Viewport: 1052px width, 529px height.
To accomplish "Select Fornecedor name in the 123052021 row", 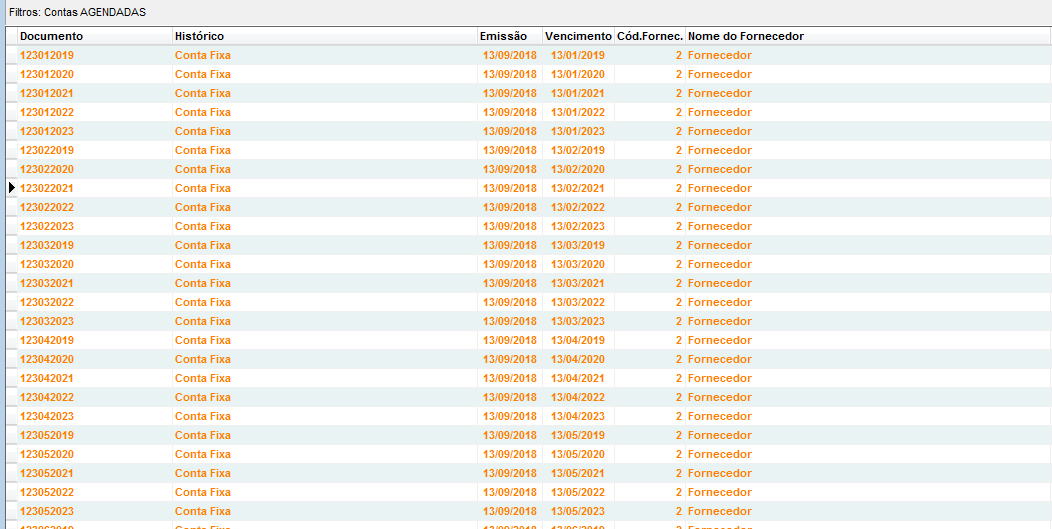I will click(x=719, y=473).
